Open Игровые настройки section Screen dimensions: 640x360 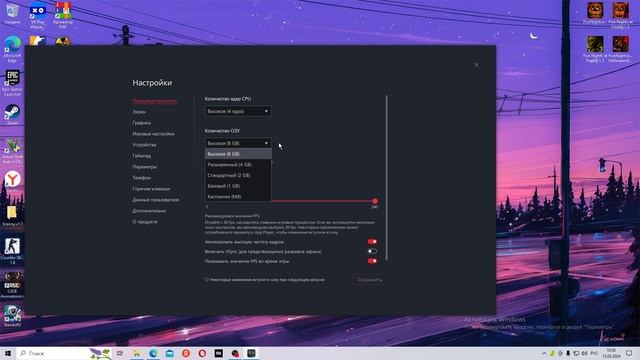pos(153,133)
